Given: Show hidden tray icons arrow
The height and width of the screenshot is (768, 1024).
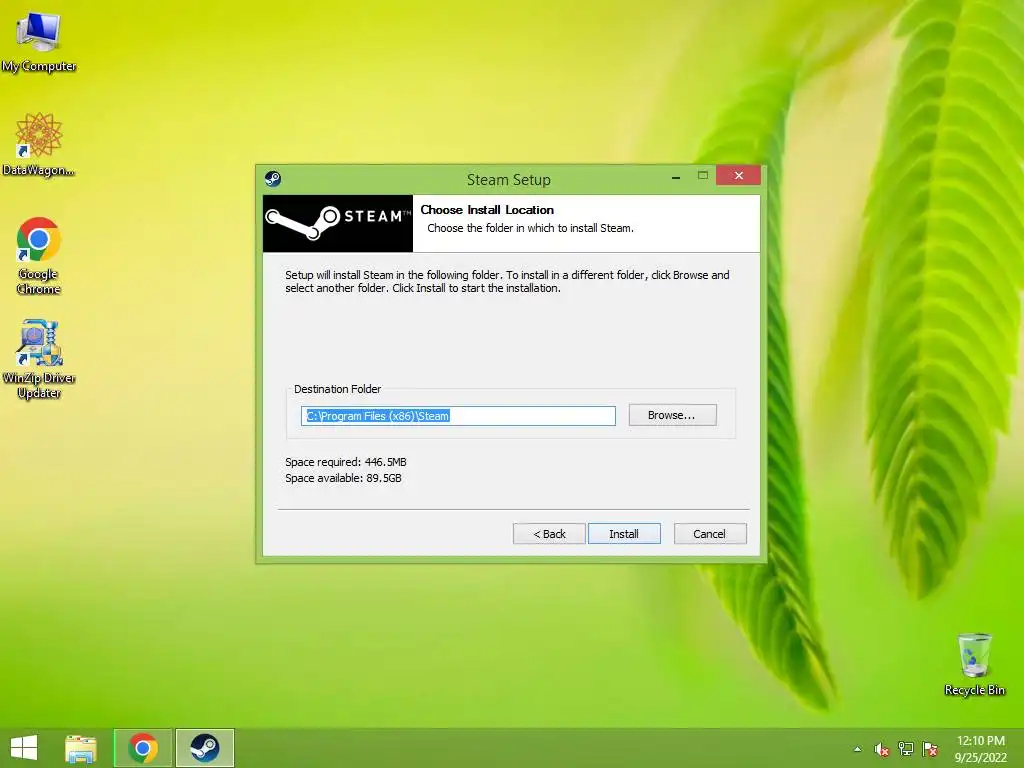Looking at the screenshot, I should click(857, 749).
